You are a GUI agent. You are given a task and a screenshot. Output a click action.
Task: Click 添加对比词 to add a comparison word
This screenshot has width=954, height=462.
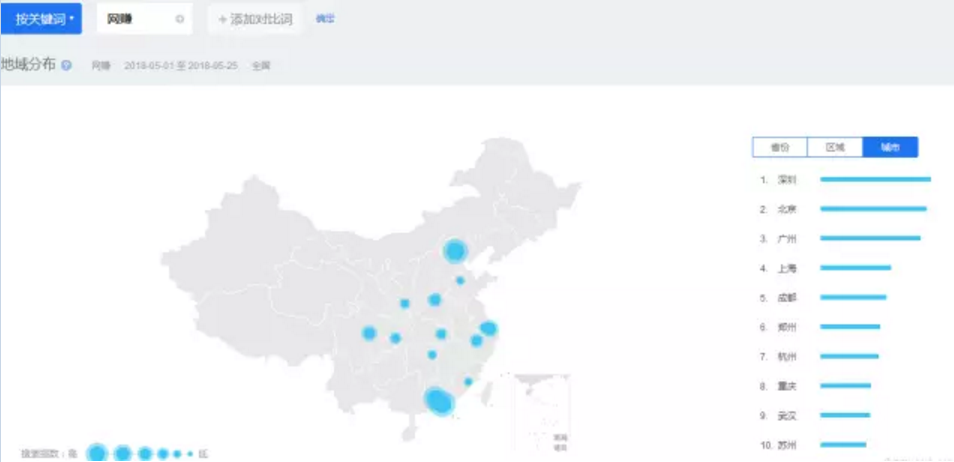point(255,19)
